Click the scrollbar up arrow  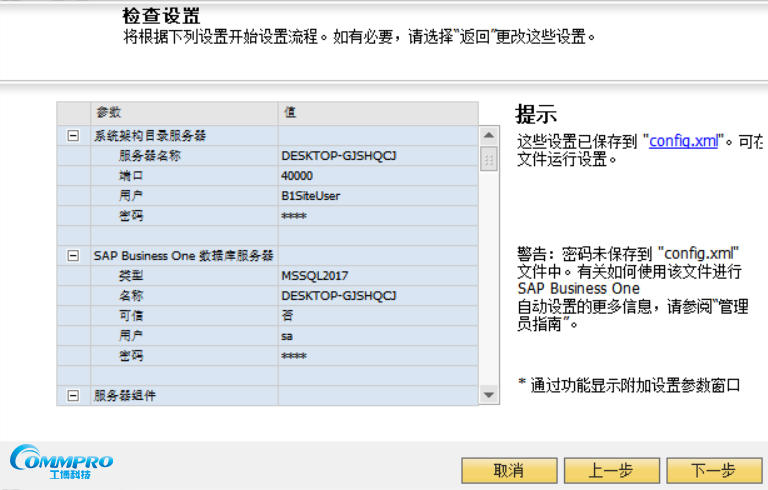click(x=489, y=136)
